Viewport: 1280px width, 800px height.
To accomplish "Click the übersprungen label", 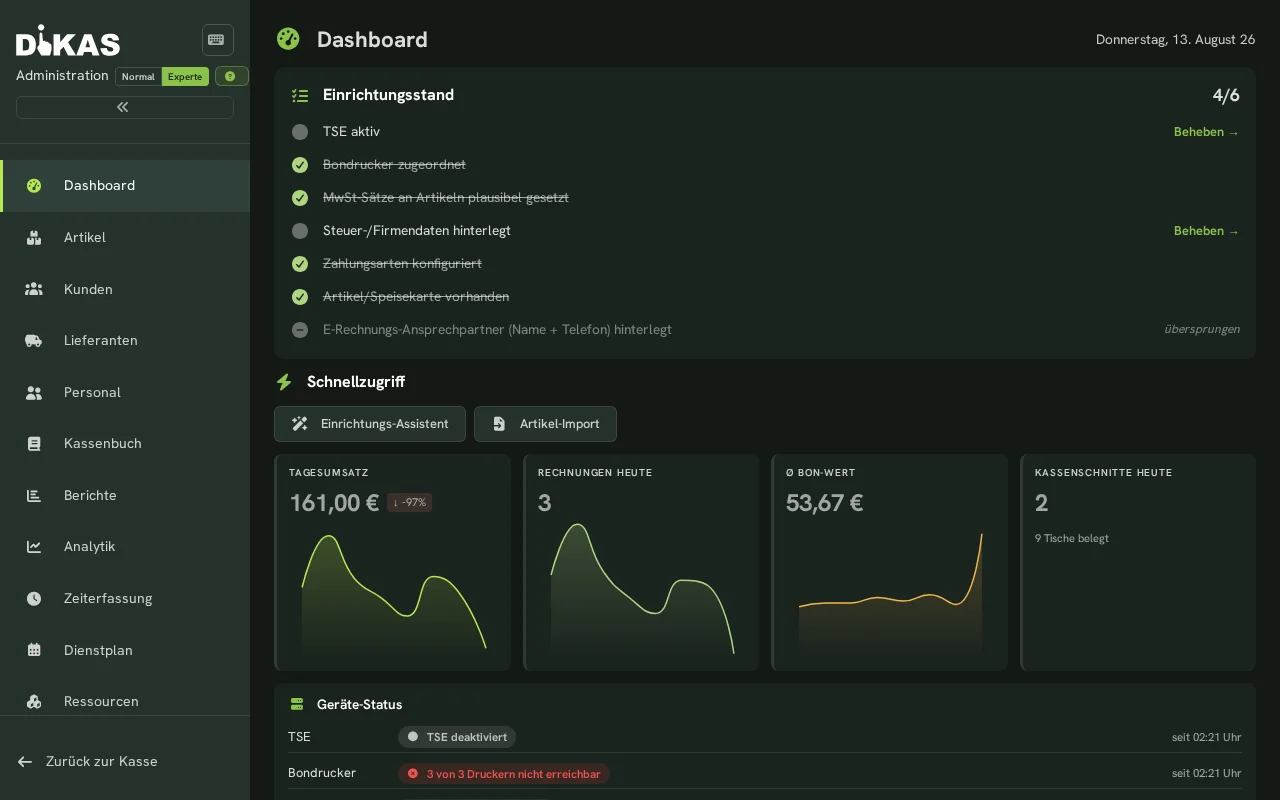I will click(1201, 329).
